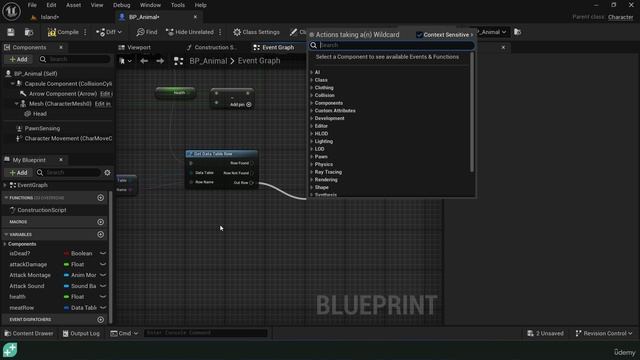640x360 pixels.
Task: Click the Components search field
Action: click(x=76, y=59)
